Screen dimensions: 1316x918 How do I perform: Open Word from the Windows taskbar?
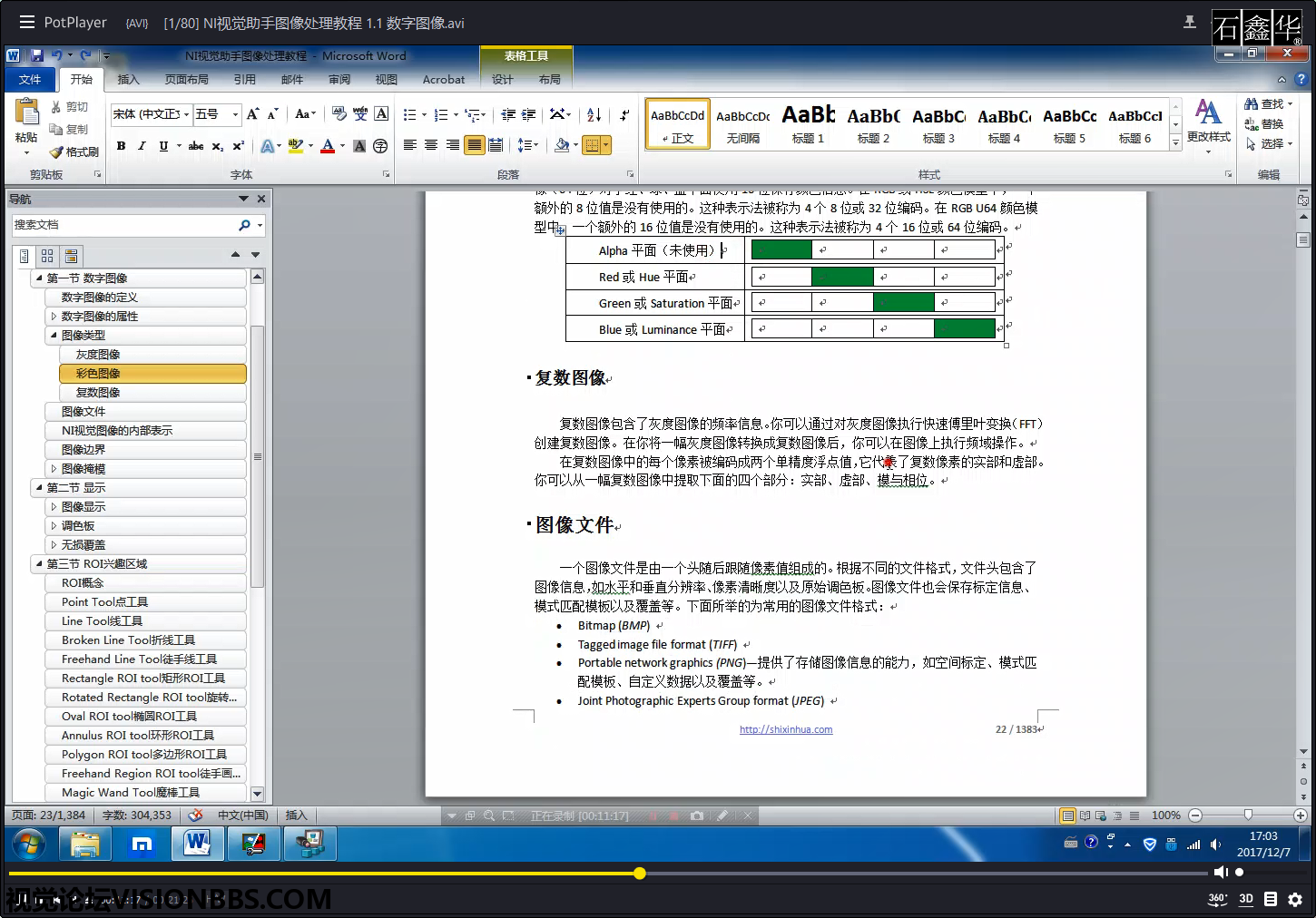[197, 844]
